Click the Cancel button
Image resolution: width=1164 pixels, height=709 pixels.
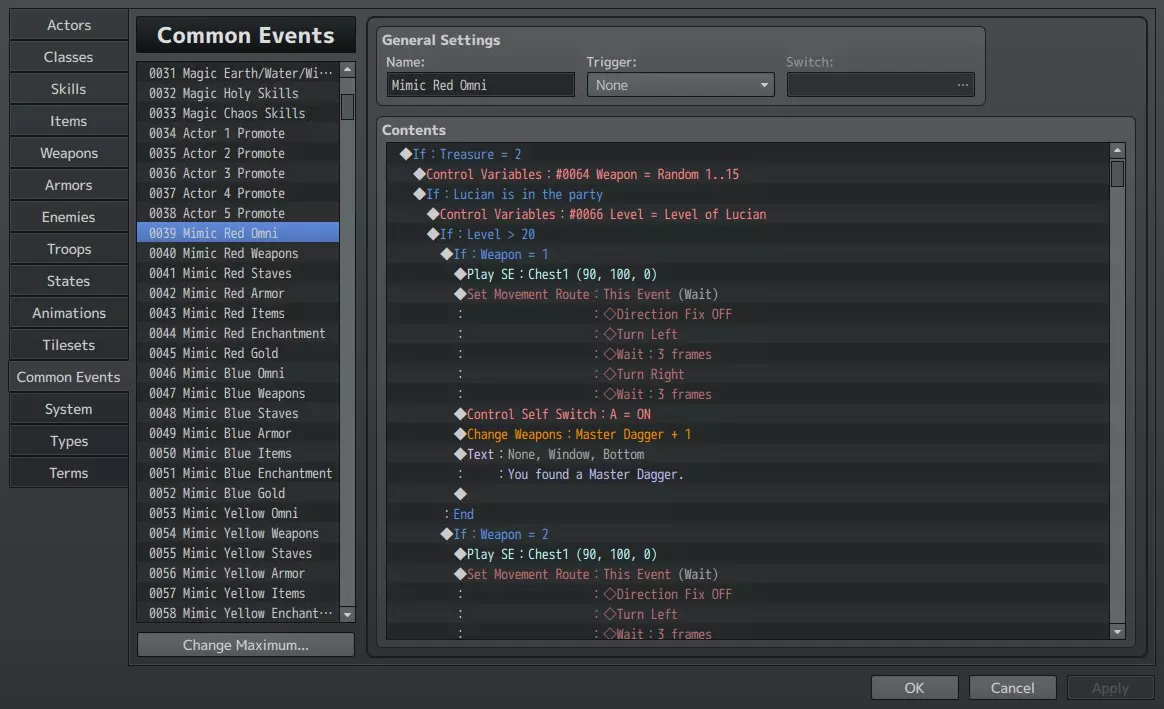point(1013,687)
